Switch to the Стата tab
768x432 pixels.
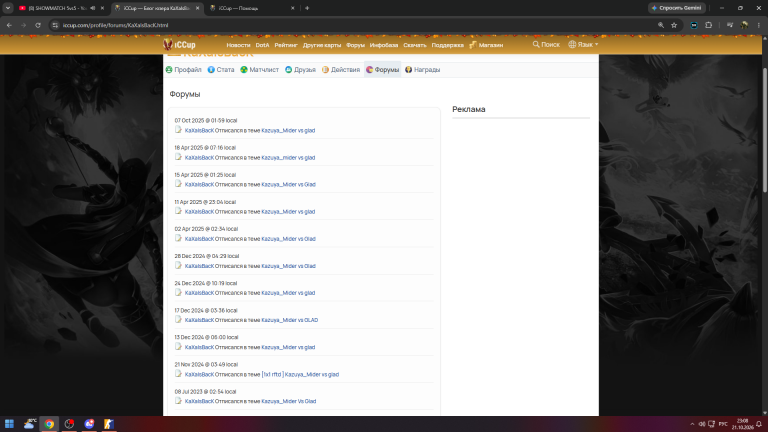[x=221, y=70]
